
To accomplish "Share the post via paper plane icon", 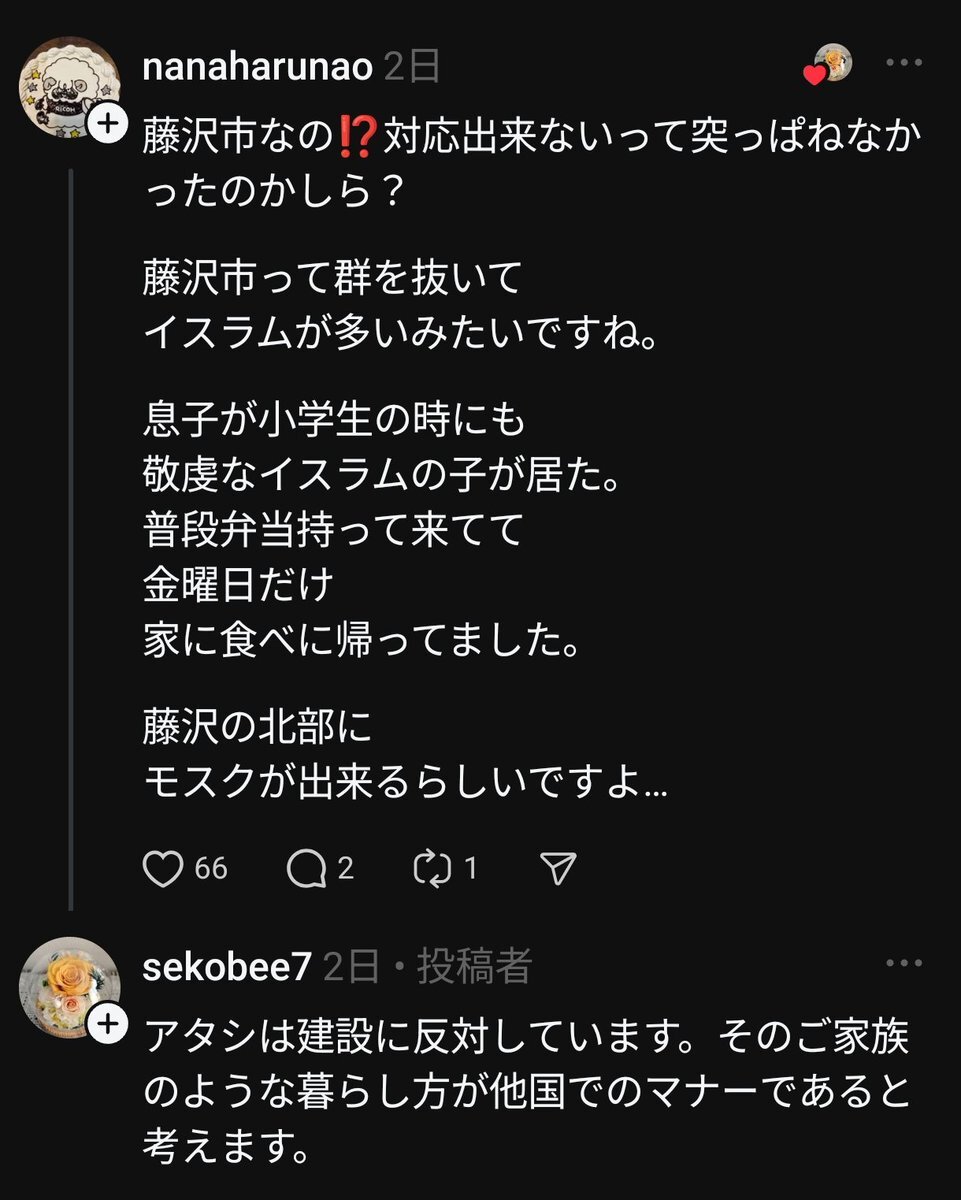I will coord(558,869).
